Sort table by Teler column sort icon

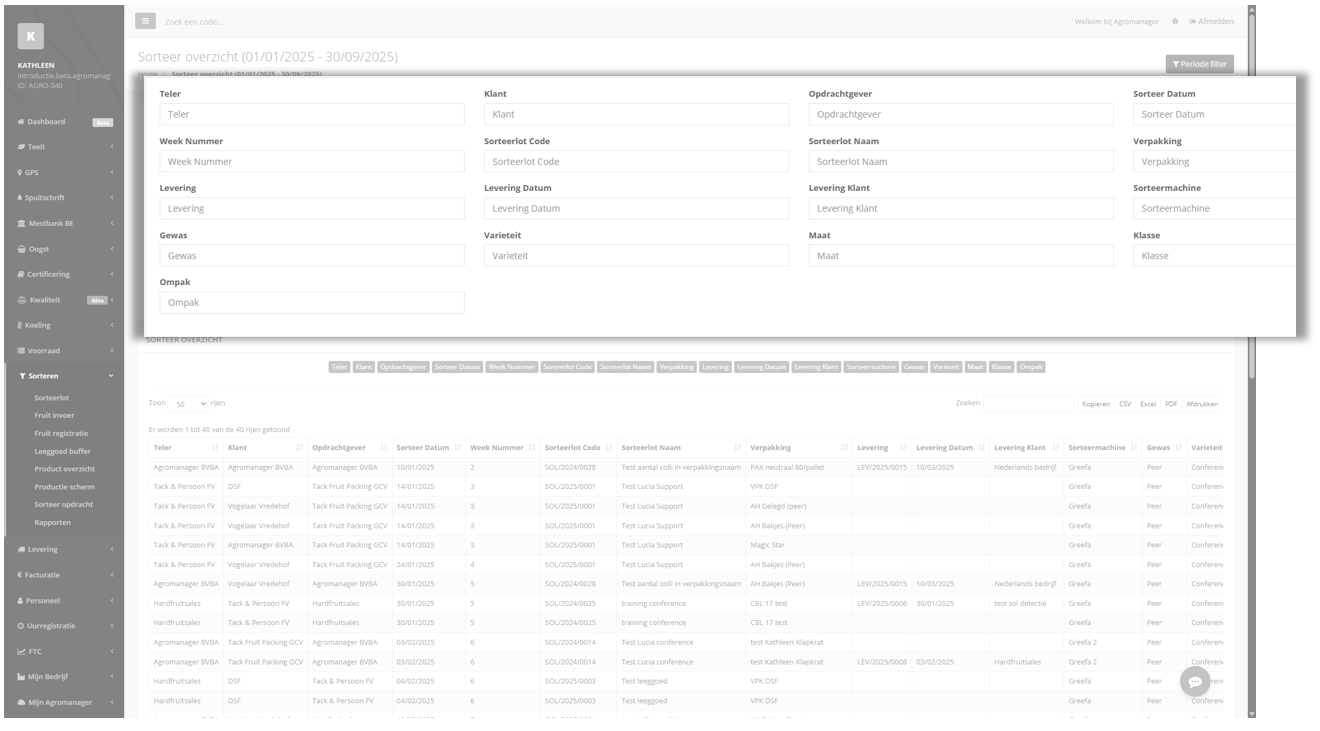point(215,448)
